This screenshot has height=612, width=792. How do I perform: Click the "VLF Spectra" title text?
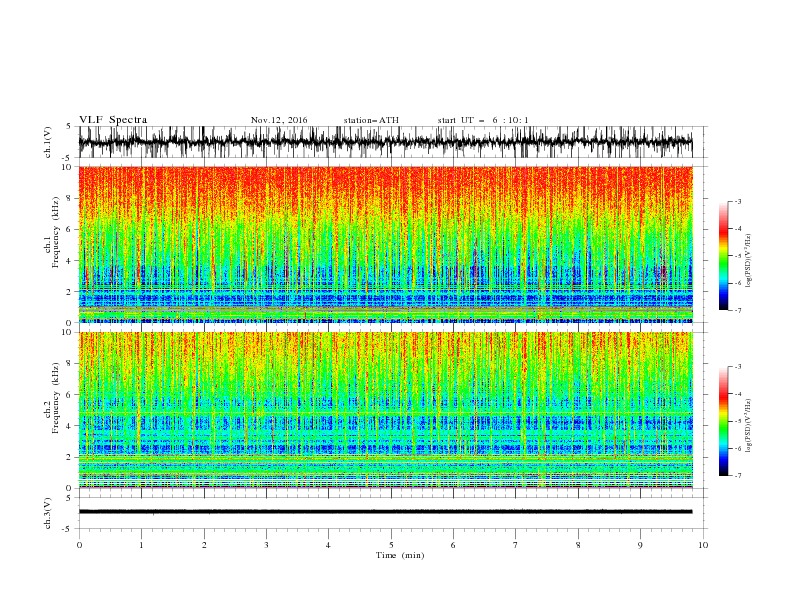[113, 120]
